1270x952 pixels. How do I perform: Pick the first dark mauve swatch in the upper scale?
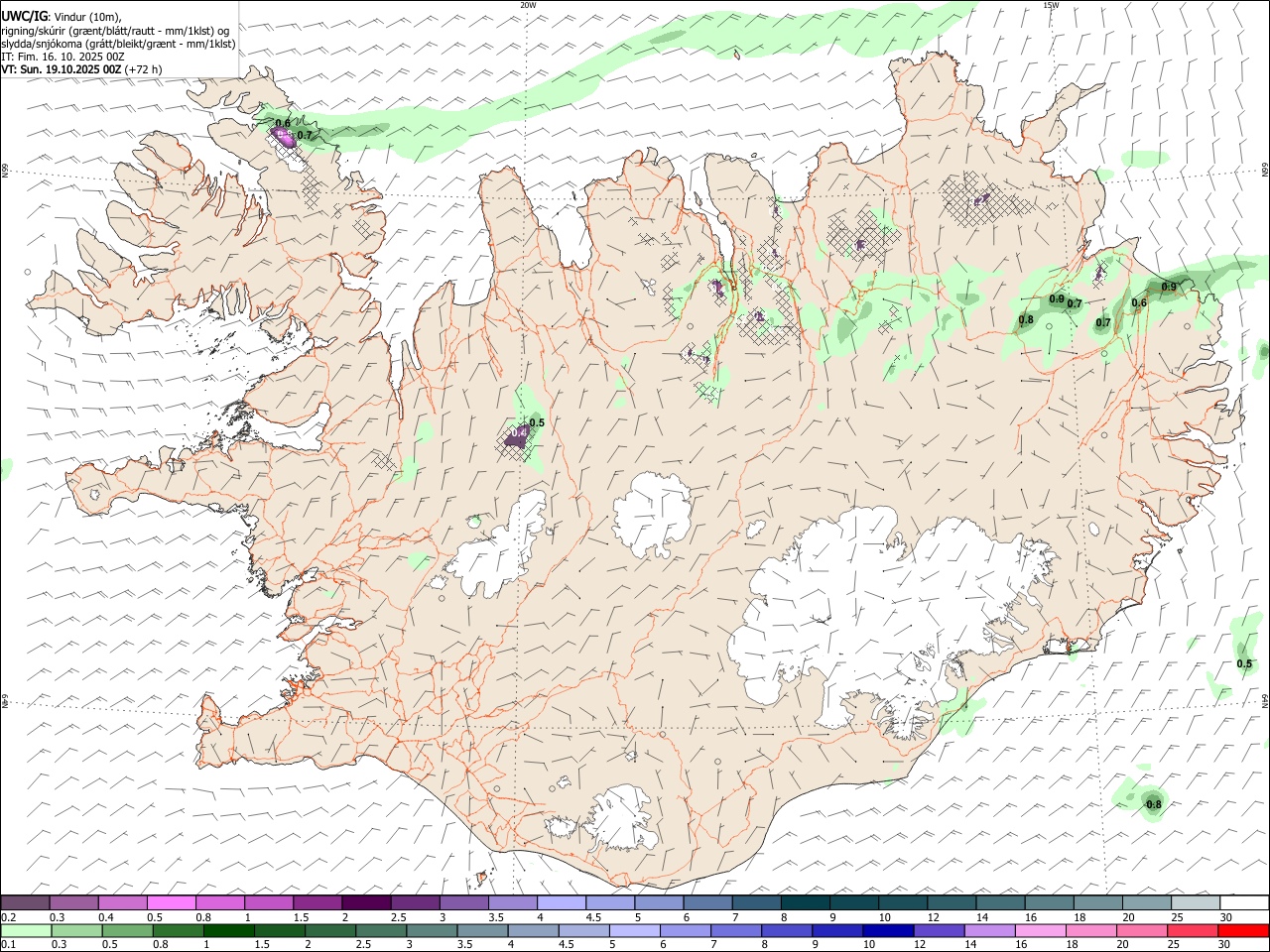(x=25, y=903)
